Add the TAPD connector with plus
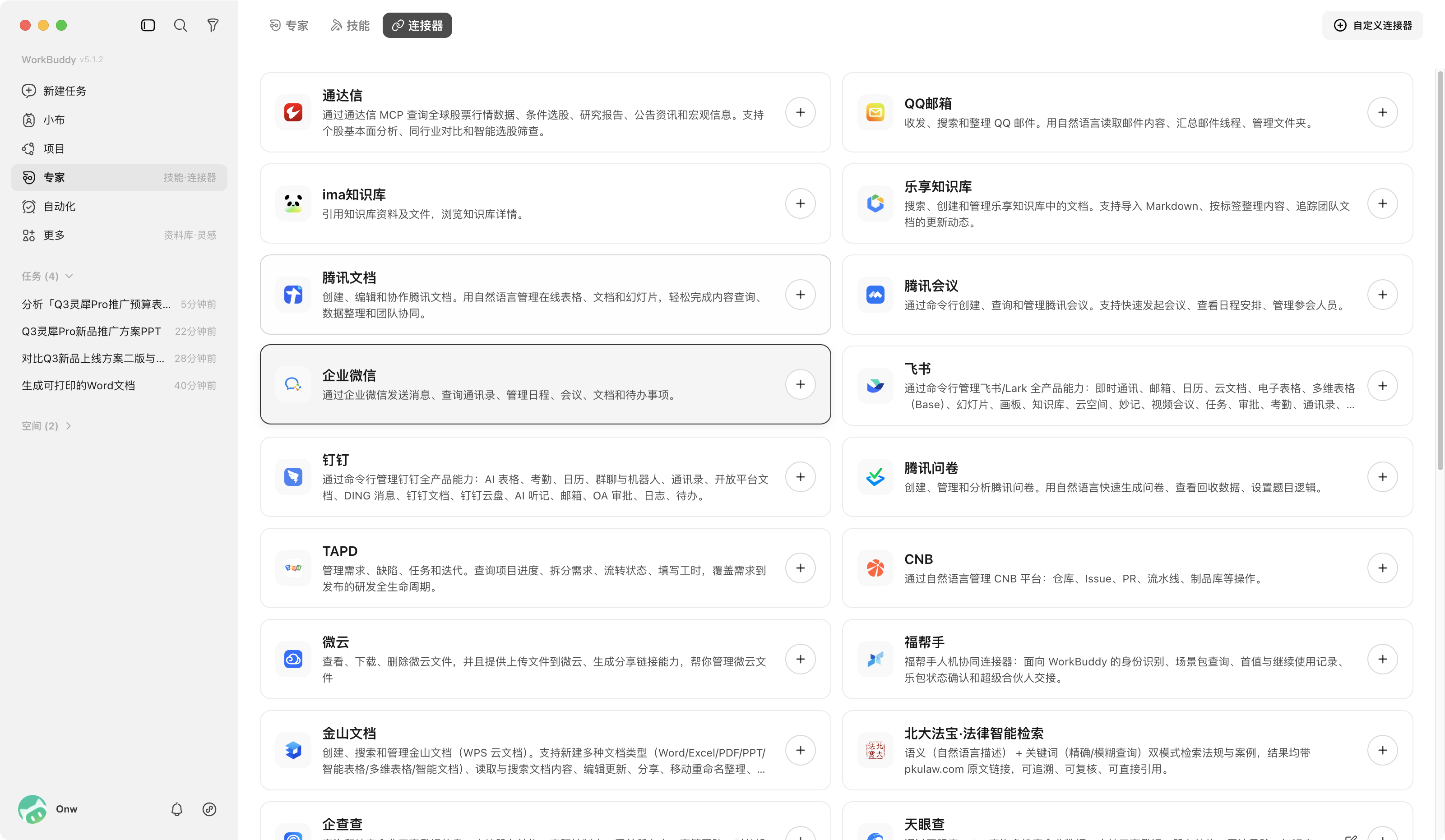The height and width of the screenshot is (840, 1445). point(801,568)
